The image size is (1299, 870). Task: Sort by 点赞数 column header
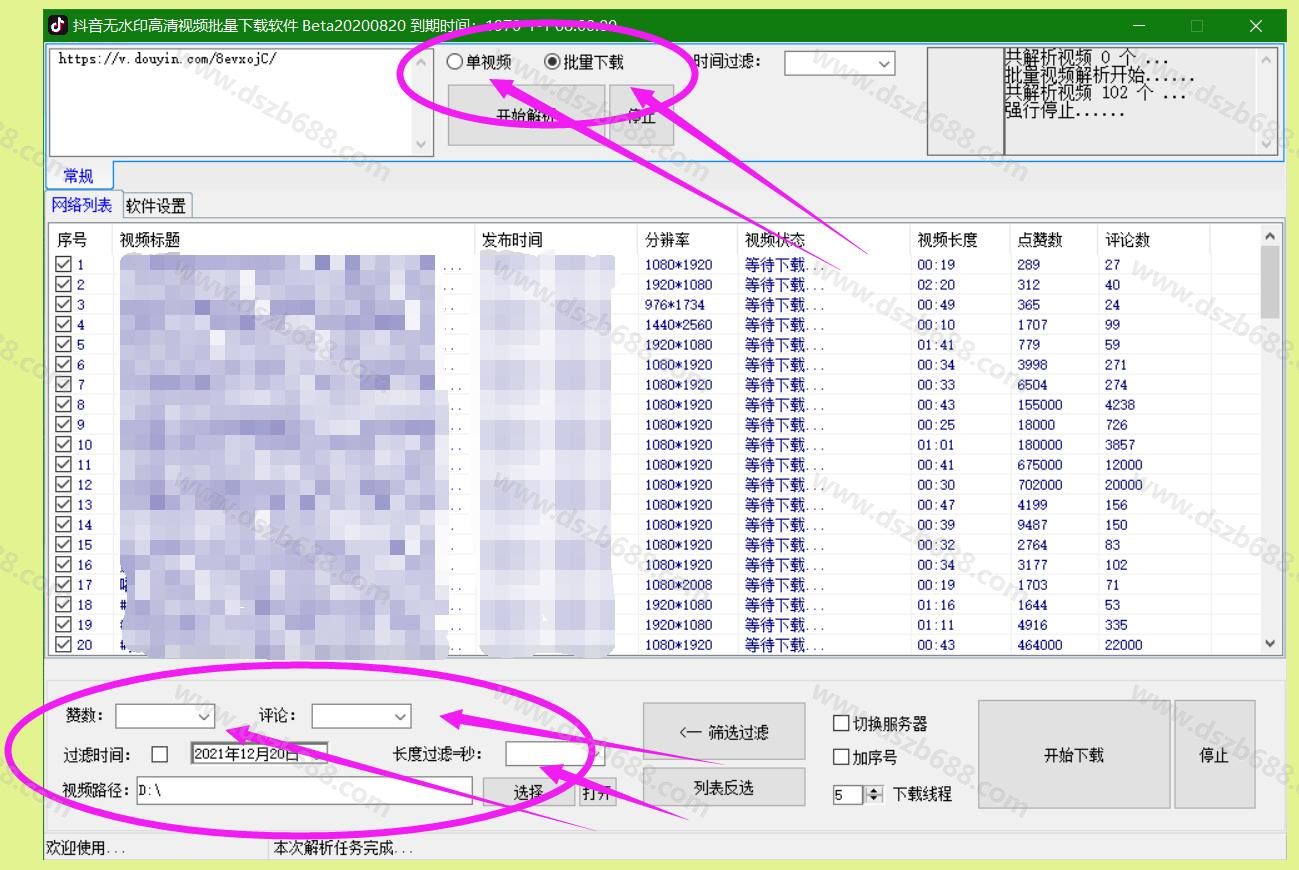tap(1053, 240)
